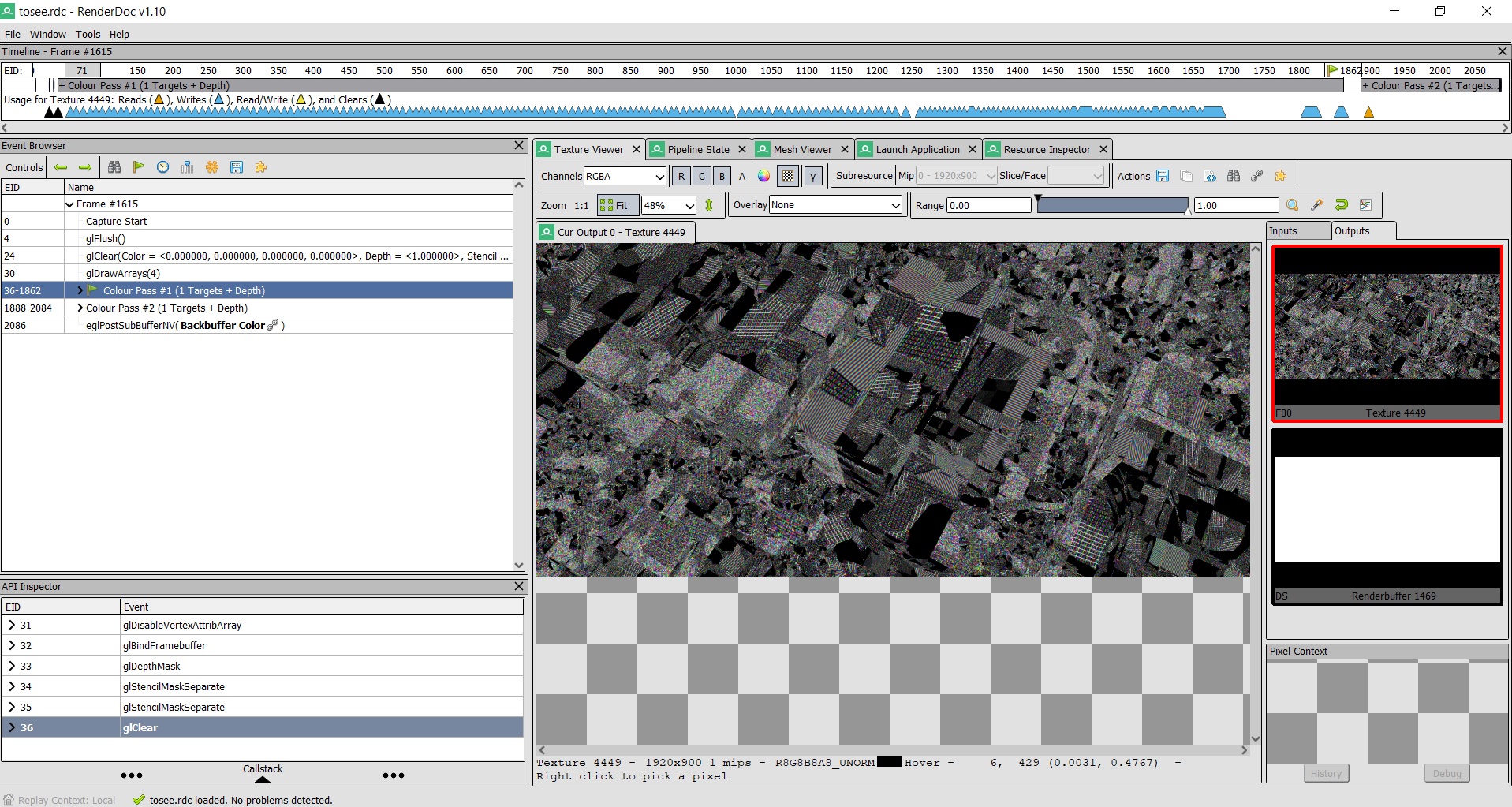Open the clock timing icon in Event Browser controls

point(162,167)
